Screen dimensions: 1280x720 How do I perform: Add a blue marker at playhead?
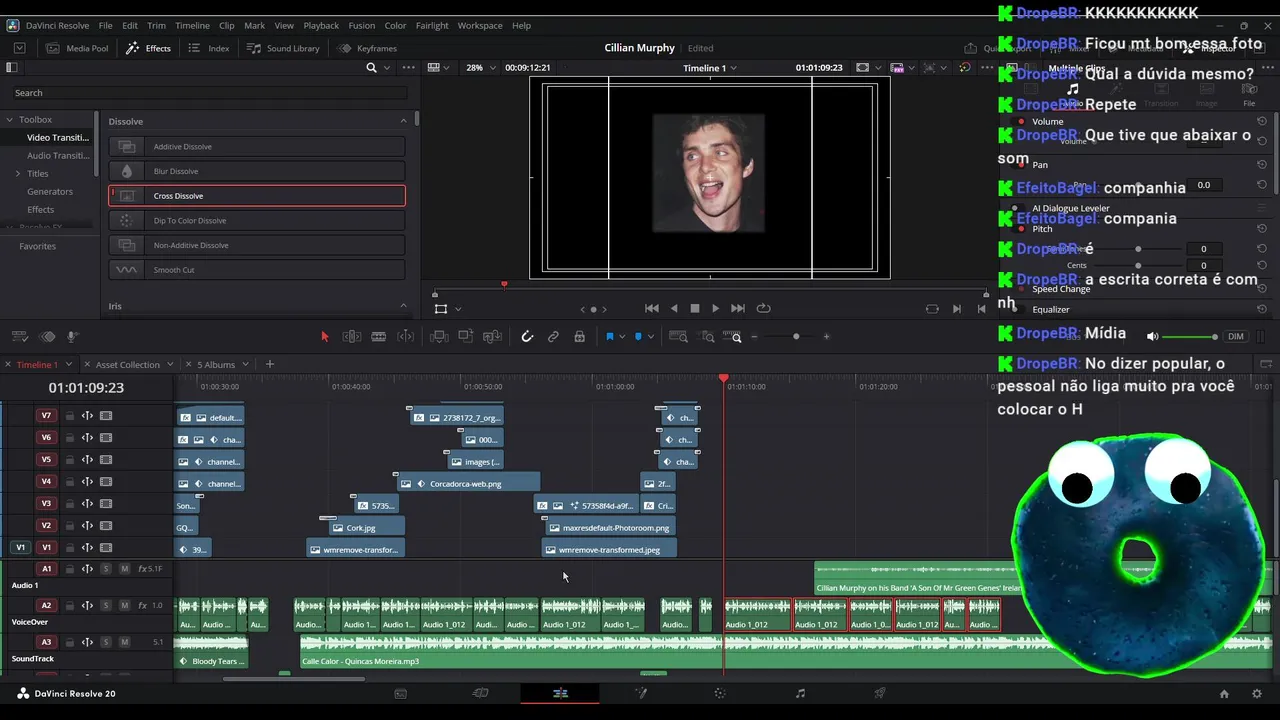(638, 337)
